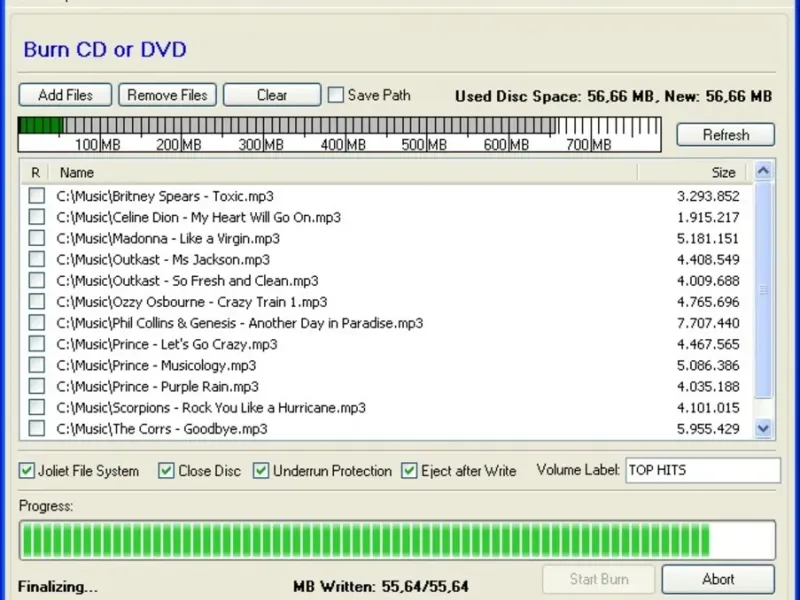
Task: Tick the checkbox for The Corrs - Goodbye.mp3
Action: (x=37, y=429)
